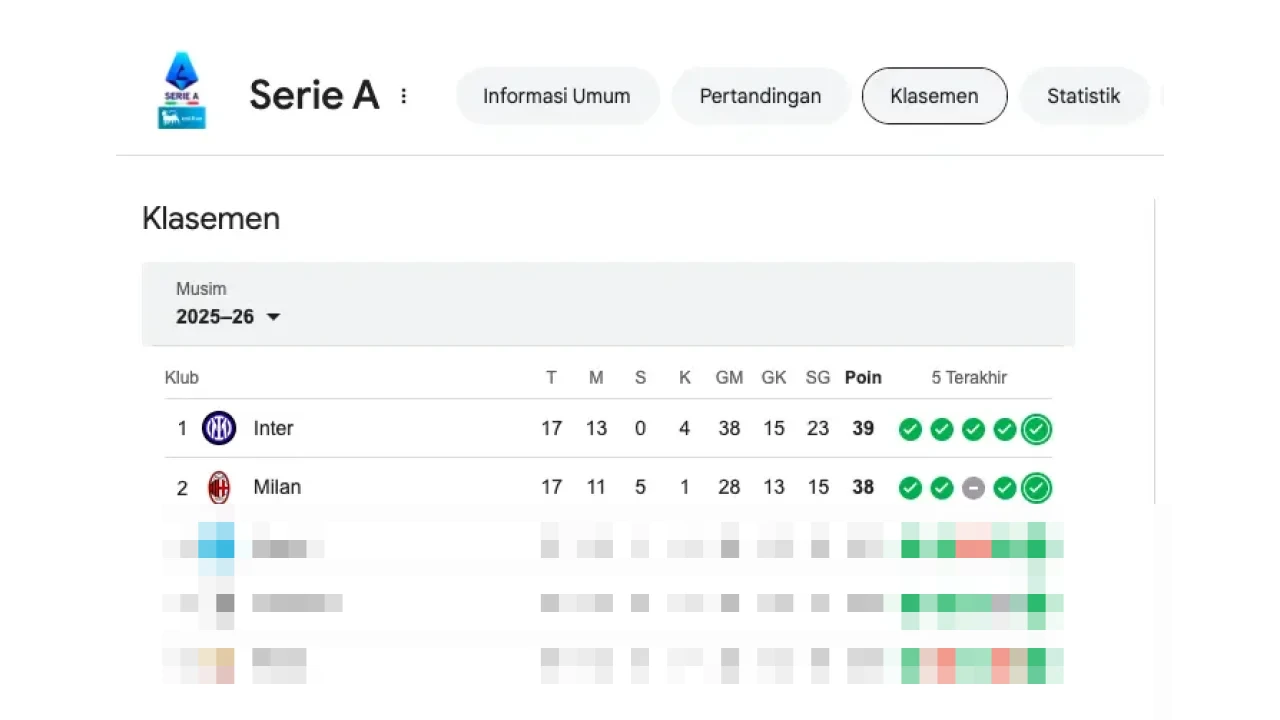Switch to the Informasi Umum tab
This screenshot has width=1280, height=720.
point(557,96)
